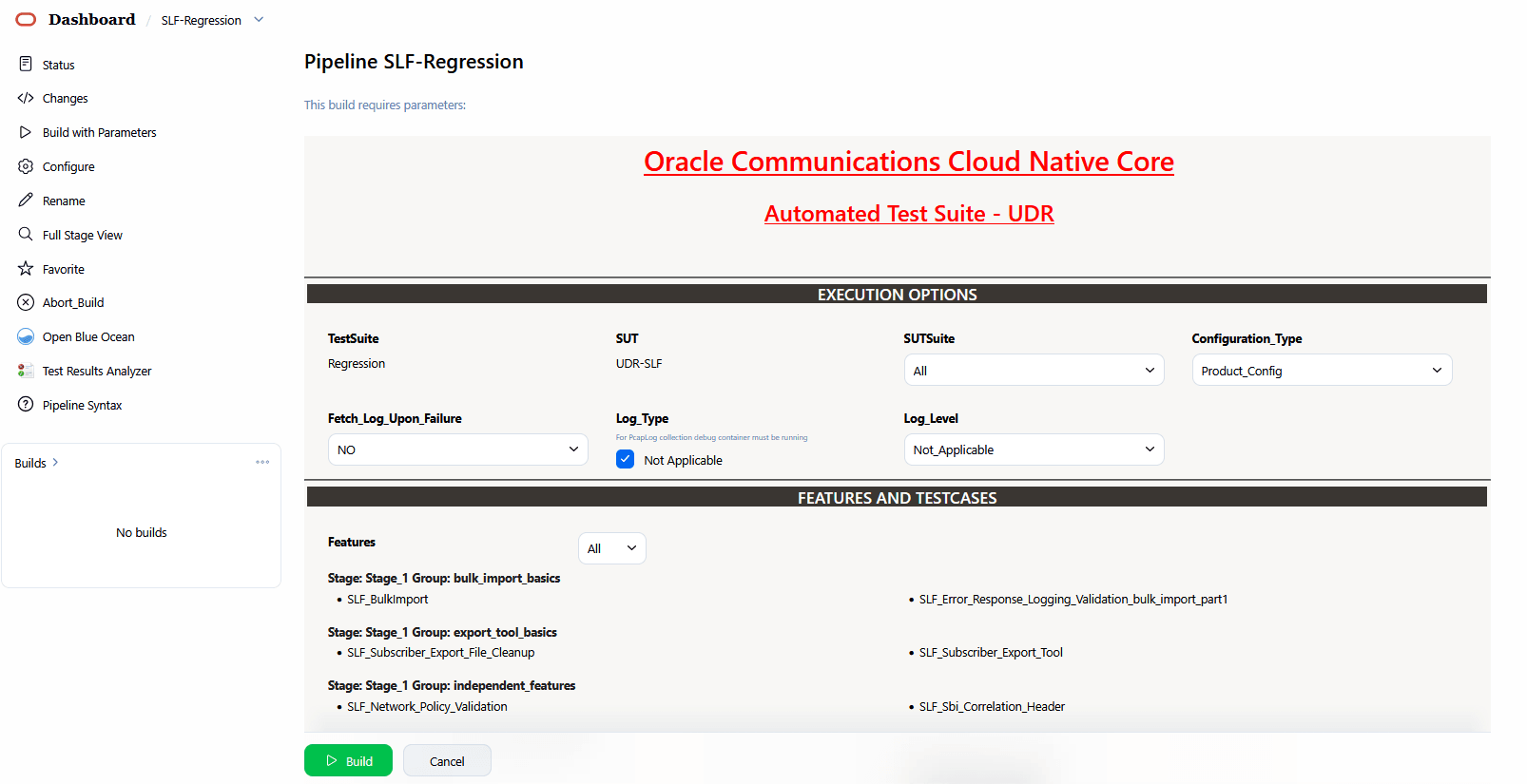
Task: Expand the Builds chevron arrow
Action: point(55,463)
